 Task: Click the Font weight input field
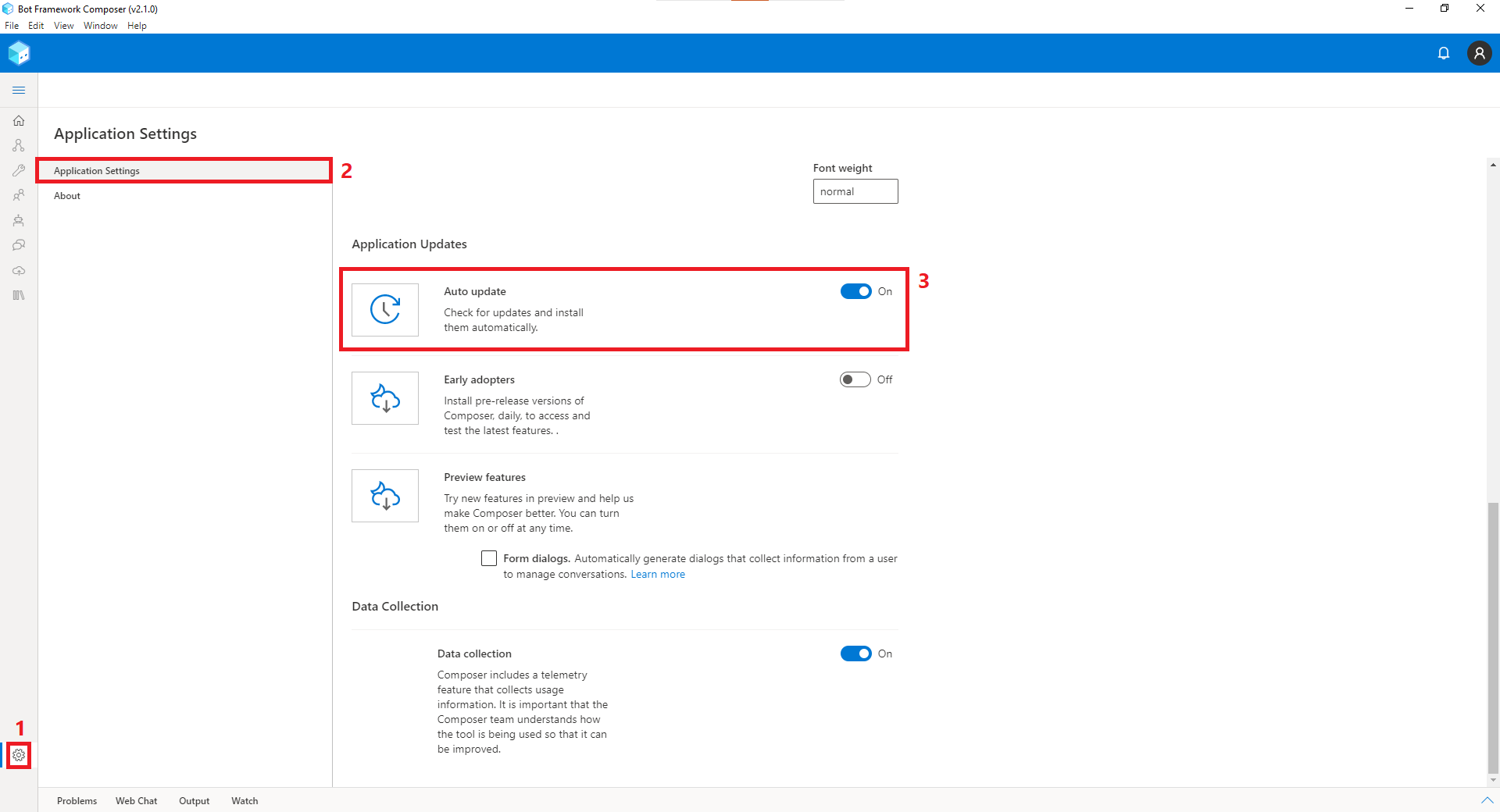pyautogui.click(x=855, y=191)
